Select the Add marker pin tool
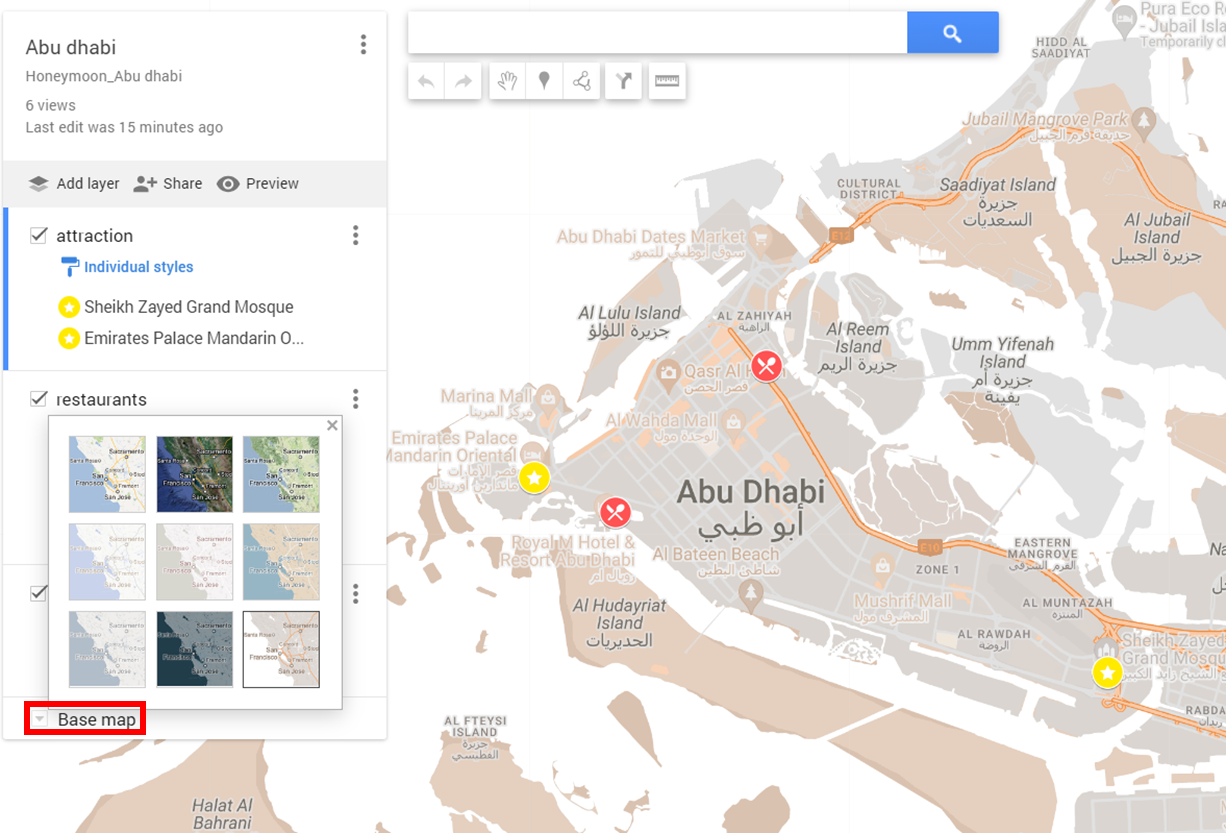This screenshot has width=1226, height=833. tap(544, 82)
